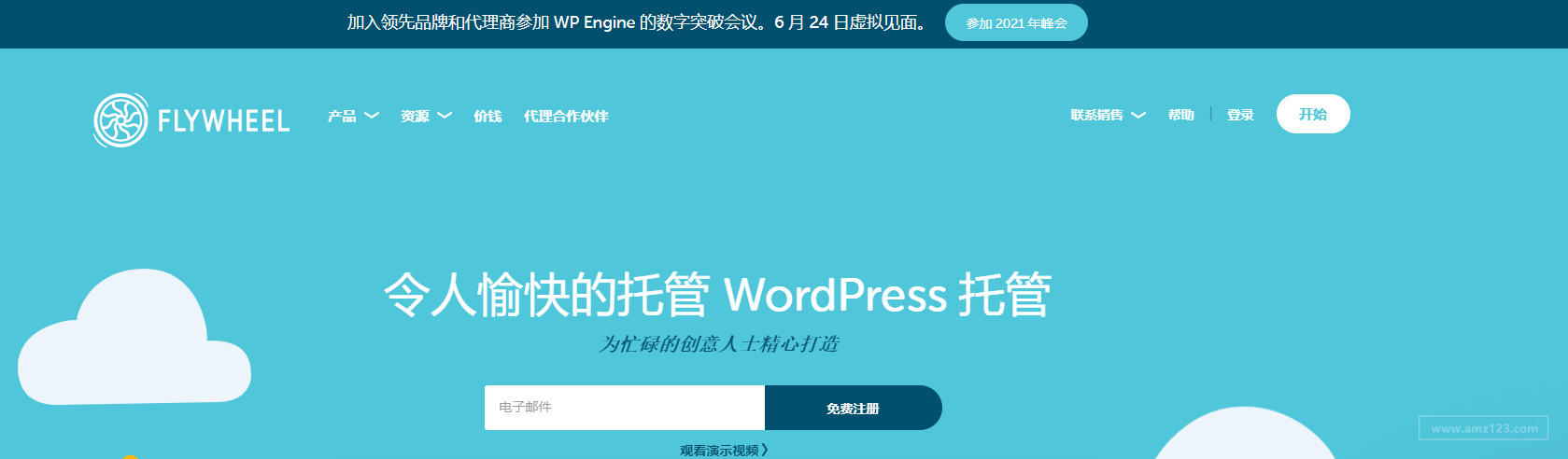This screenshot has width=1568, height=459.
Task: Expand the chevron next to 联系销售
Action: (1138, 116)
